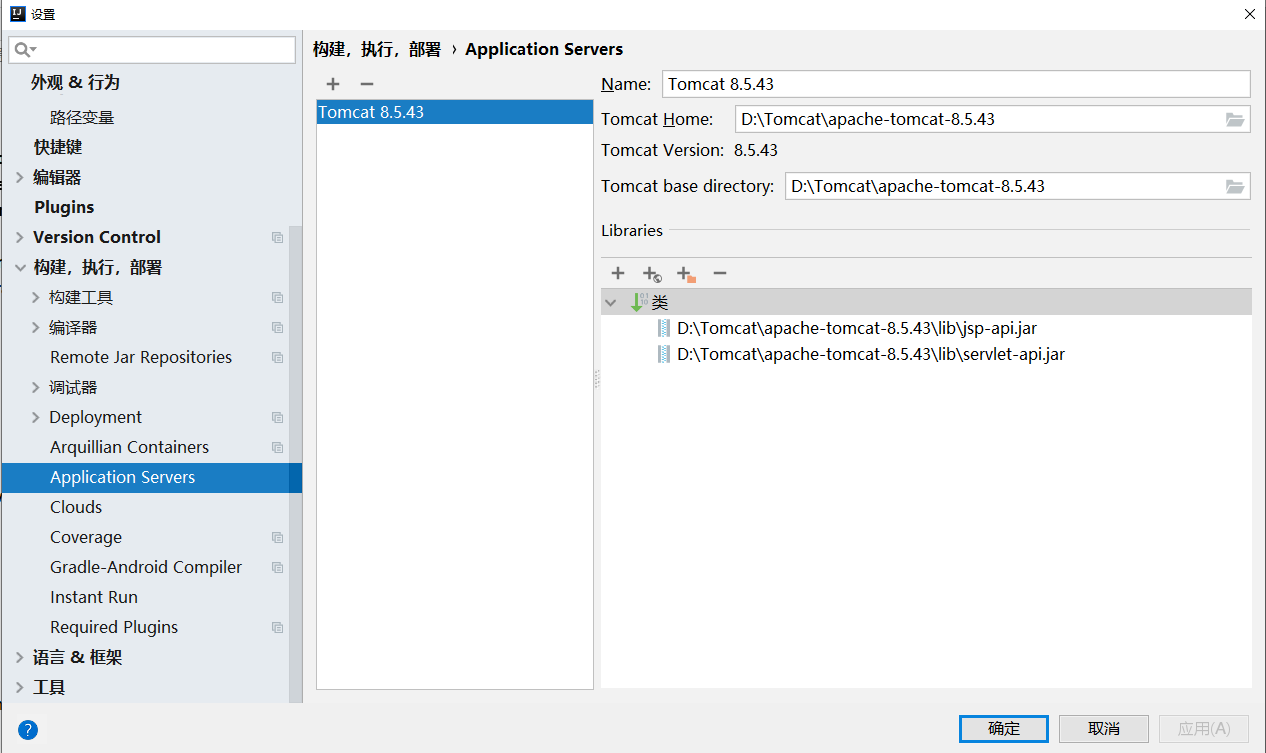
Task: Expand the 编译器 node
Action: click(36, 327)
